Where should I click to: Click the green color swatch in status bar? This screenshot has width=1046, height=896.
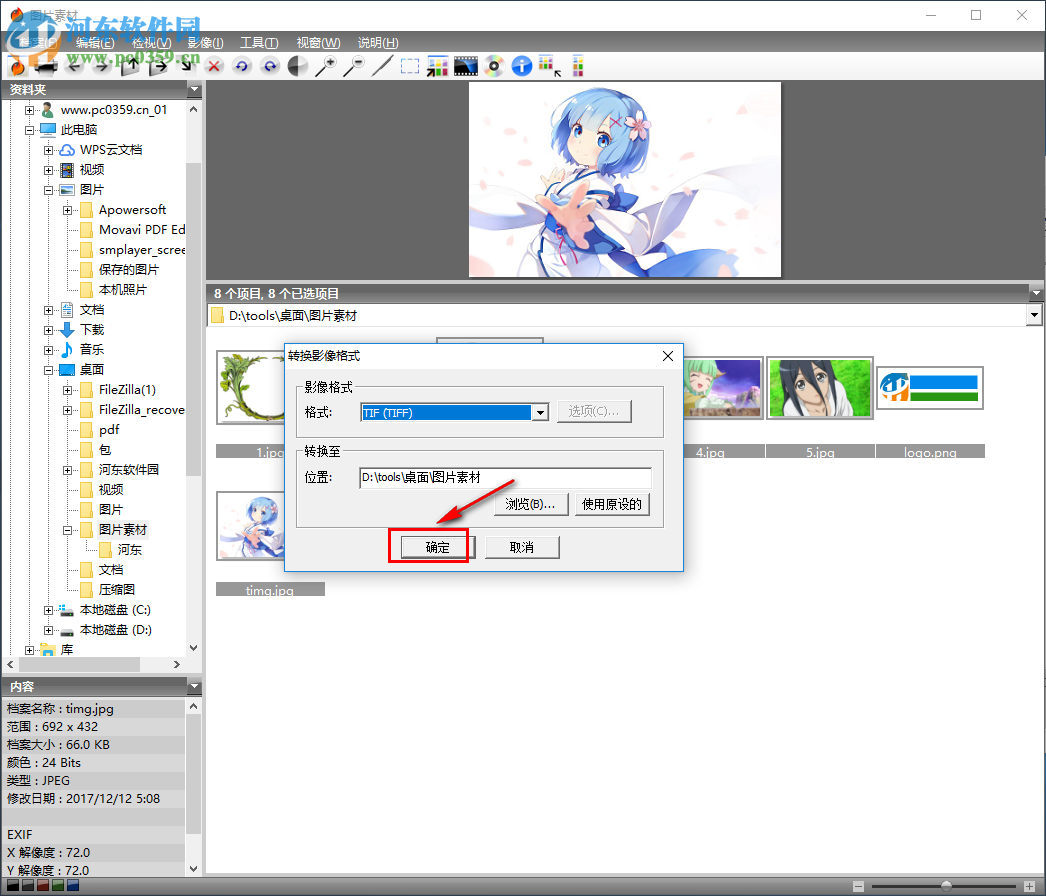click(x=58, y=885)
